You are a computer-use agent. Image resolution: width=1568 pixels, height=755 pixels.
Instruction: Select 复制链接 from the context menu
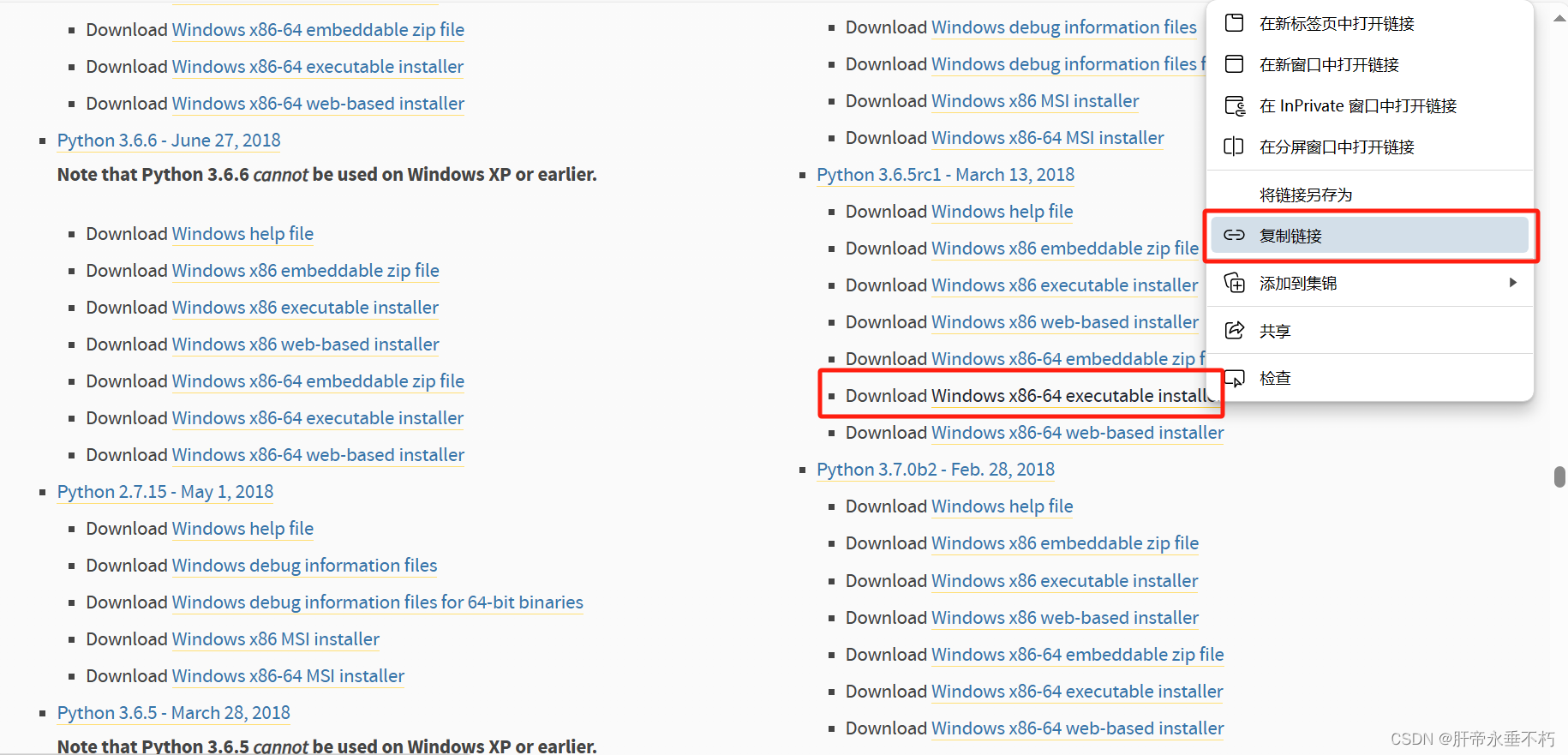[1290, 236]
